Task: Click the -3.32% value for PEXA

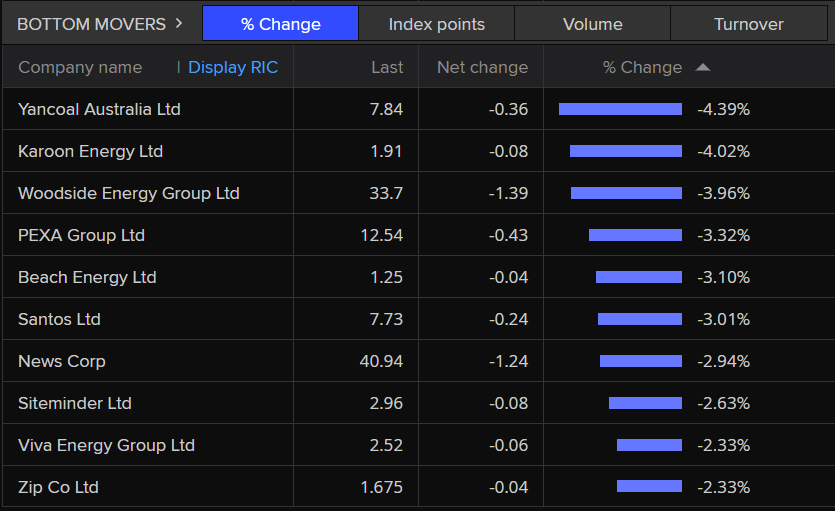Action: pyautogui.click(x=724, y=235)
